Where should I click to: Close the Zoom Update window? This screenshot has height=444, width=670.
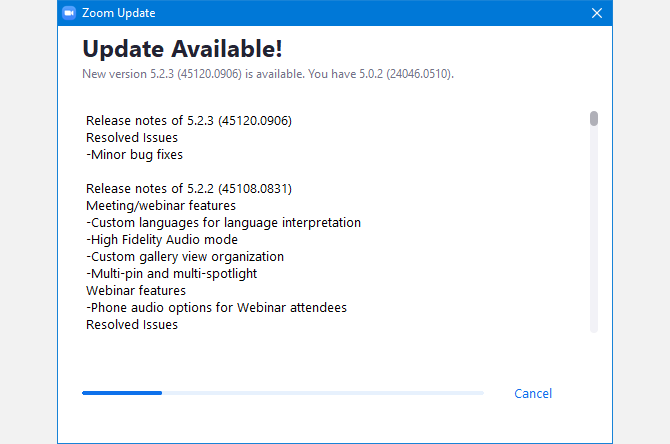tap(597, 13)
